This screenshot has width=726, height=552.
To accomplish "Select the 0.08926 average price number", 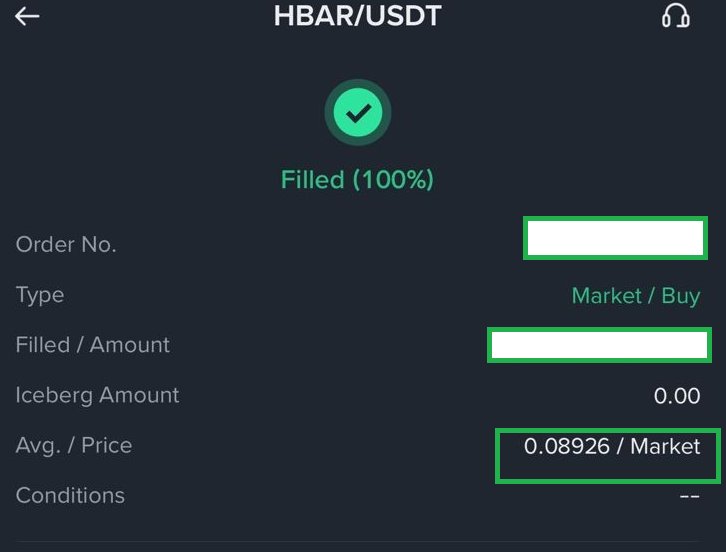I will [567, 446].
